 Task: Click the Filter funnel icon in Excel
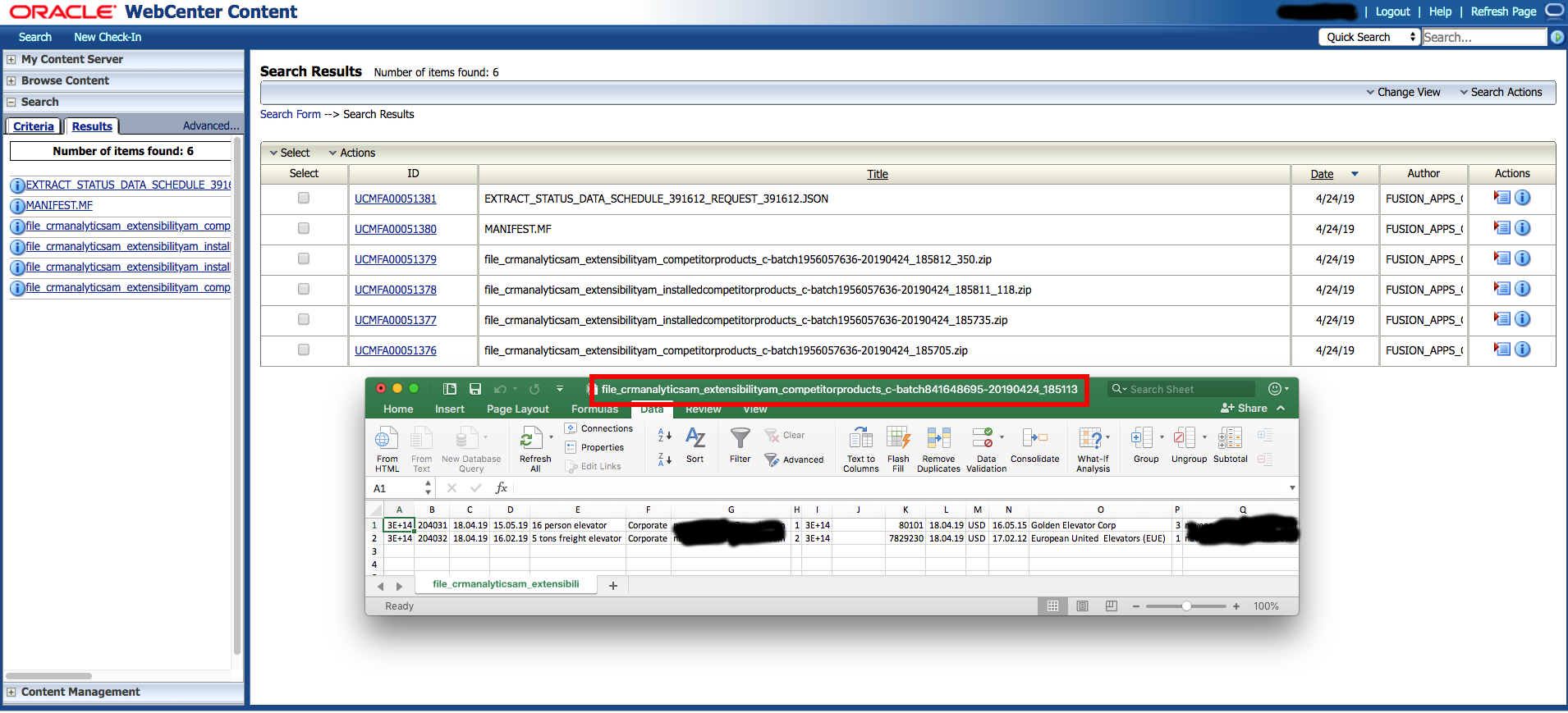point(740,438)
